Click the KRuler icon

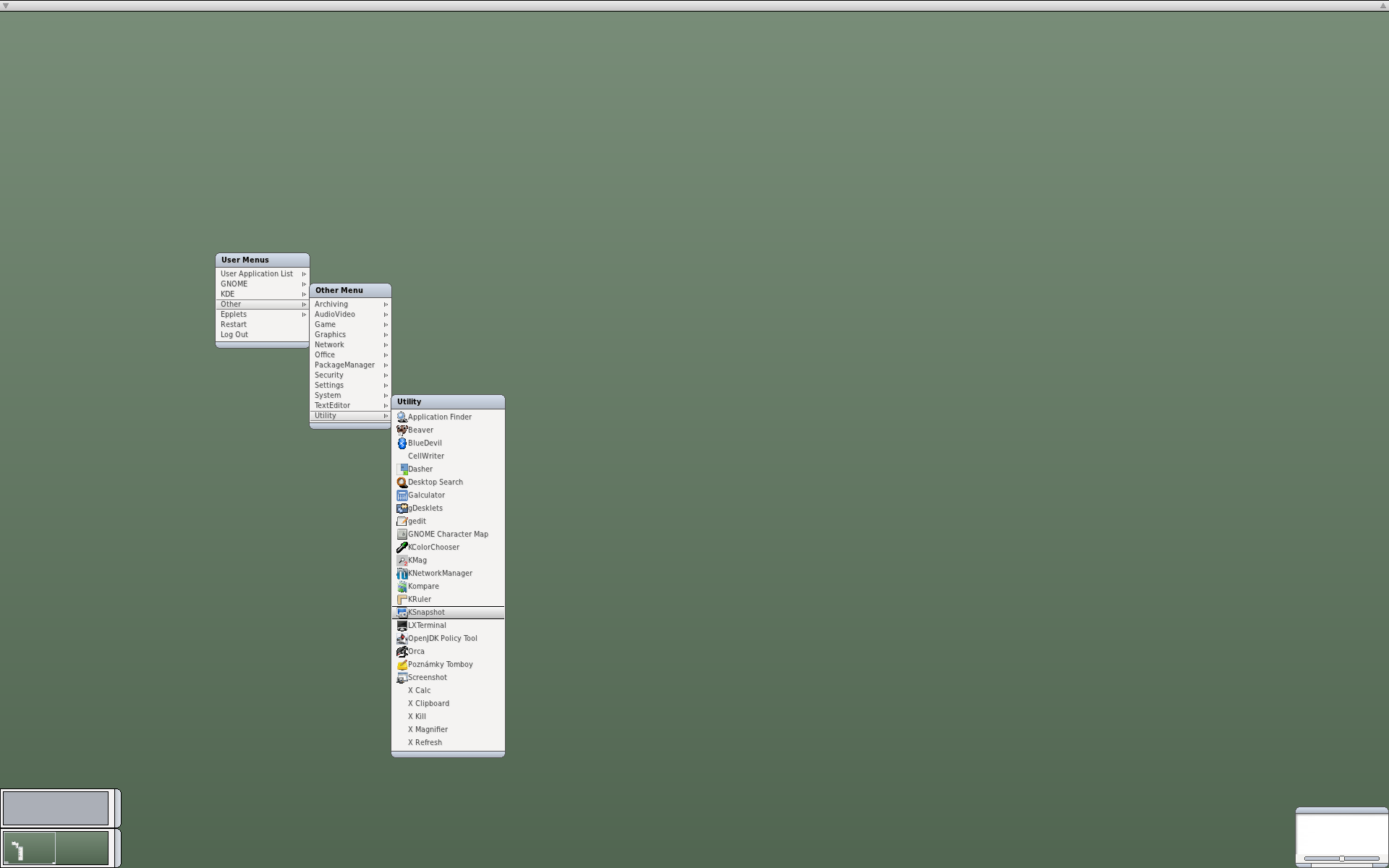pos(402,600)
